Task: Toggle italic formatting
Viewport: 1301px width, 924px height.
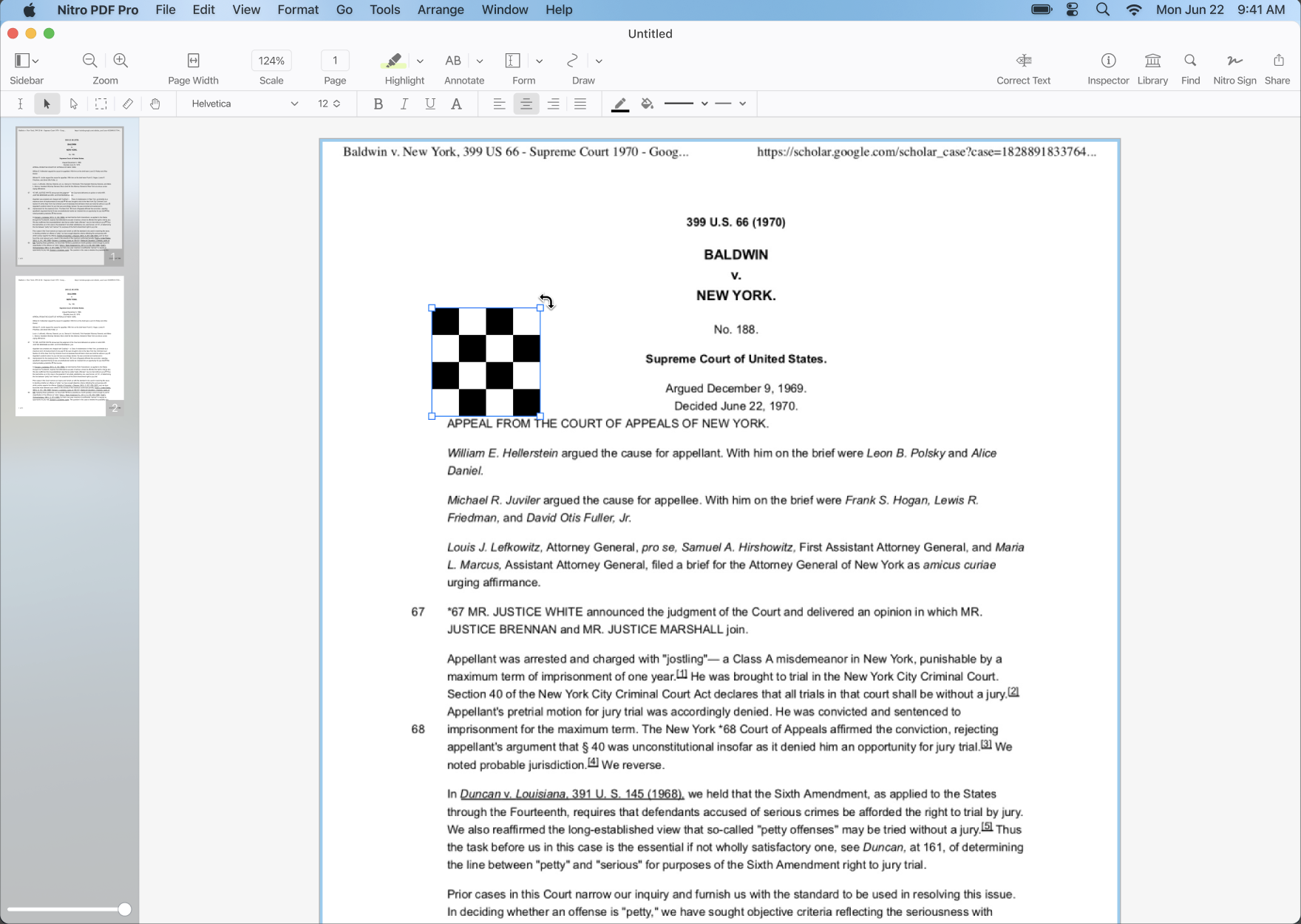Action: pyautogui.click(x=404, y=103)
